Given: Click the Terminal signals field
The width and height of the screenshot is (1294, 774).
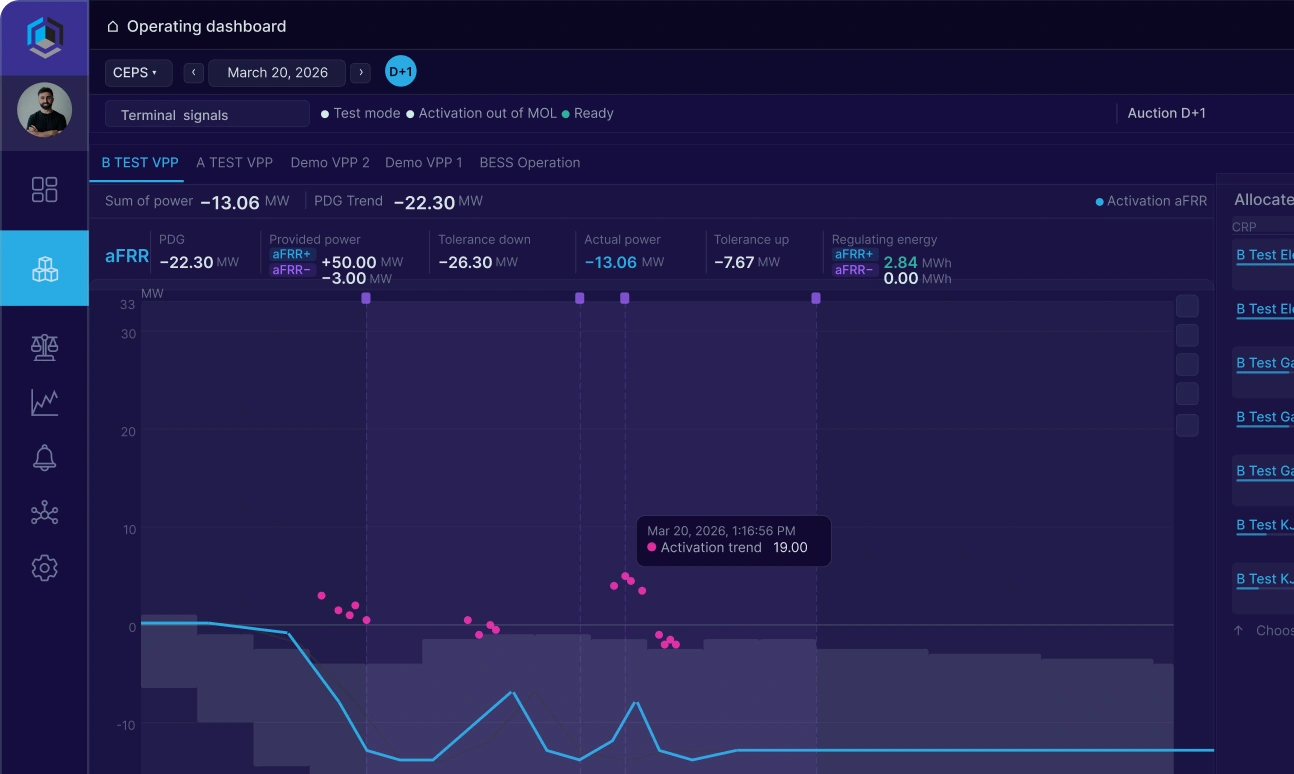Looking at the screenshot, I should click(x=207, y=115).
